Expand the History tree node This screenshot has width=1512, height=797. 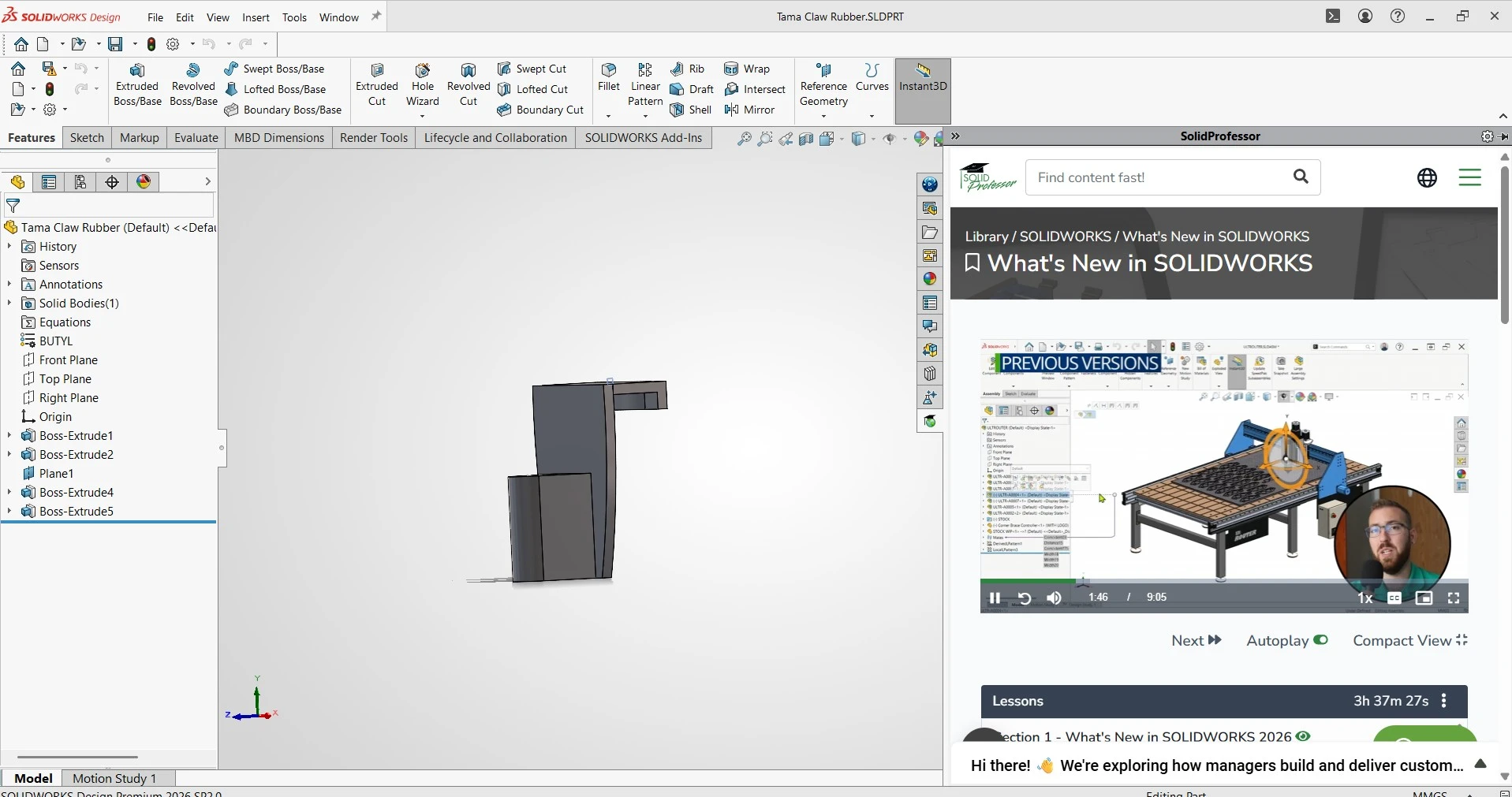pos(9,247)
